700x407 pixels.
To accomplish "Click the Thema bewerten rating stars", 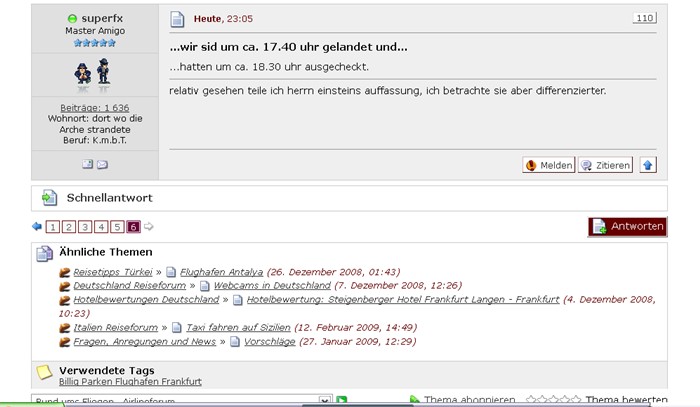I will pyautogui.click(x=553, y=400).
